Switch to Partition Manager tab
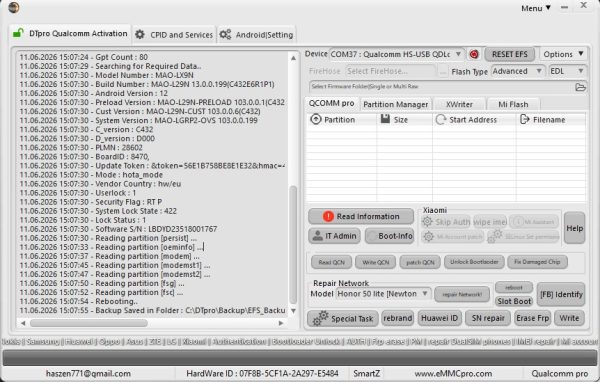This screenshot has width=600, height=382. [396, 104]
